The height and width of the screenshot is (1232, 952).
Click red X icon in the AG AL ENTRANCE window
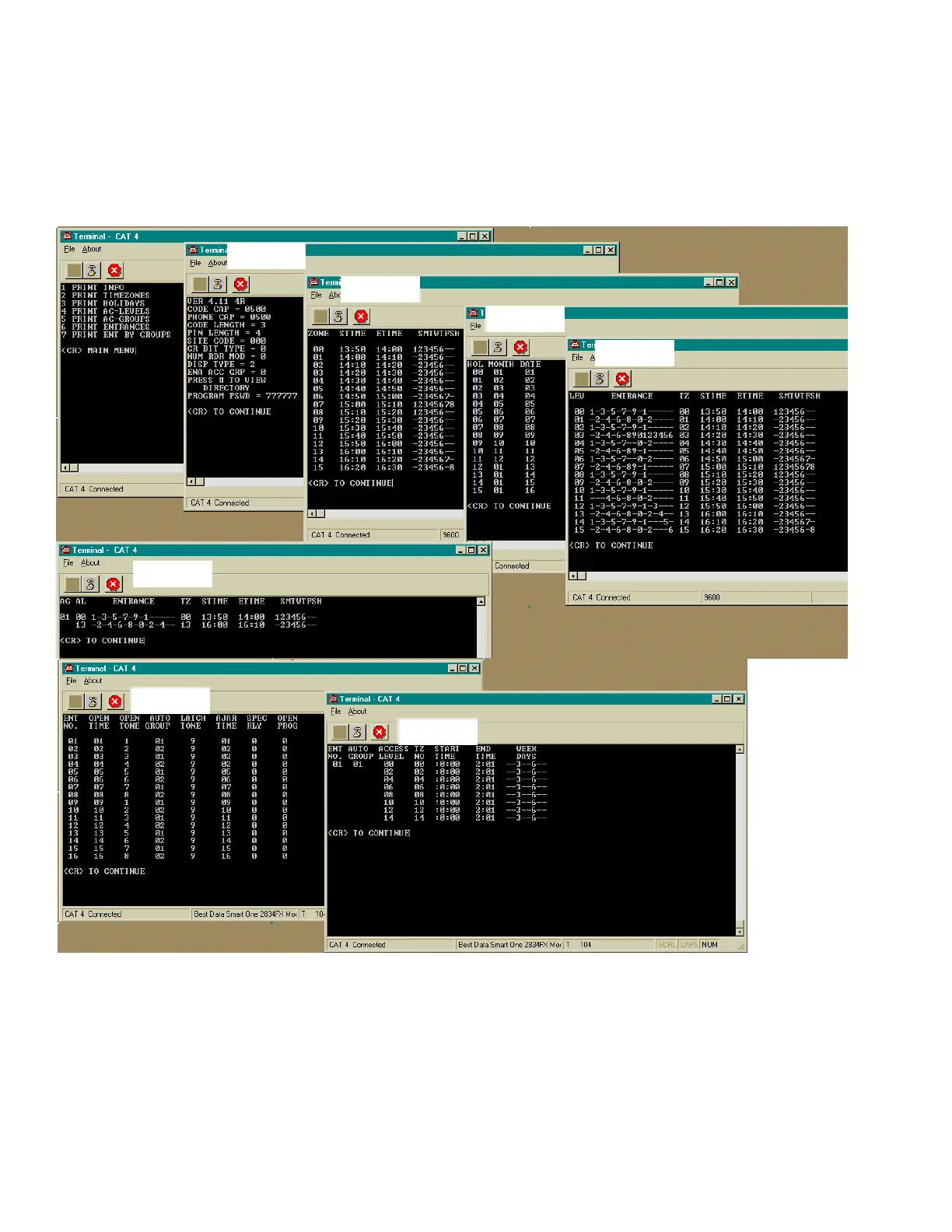[x=114, y=584]
